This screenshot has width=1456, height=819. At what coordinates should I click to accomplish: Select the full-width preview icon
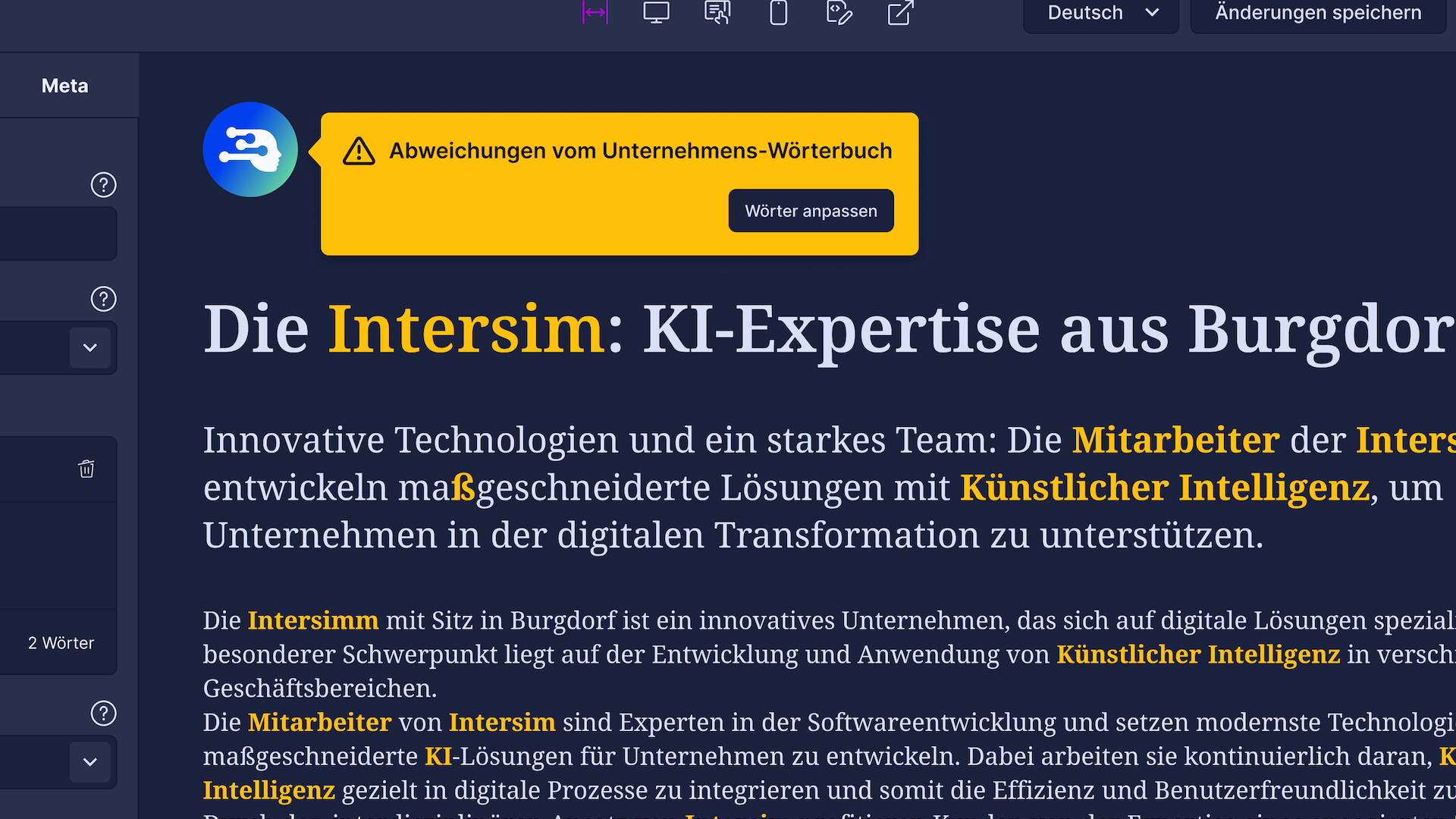[595, 12]
